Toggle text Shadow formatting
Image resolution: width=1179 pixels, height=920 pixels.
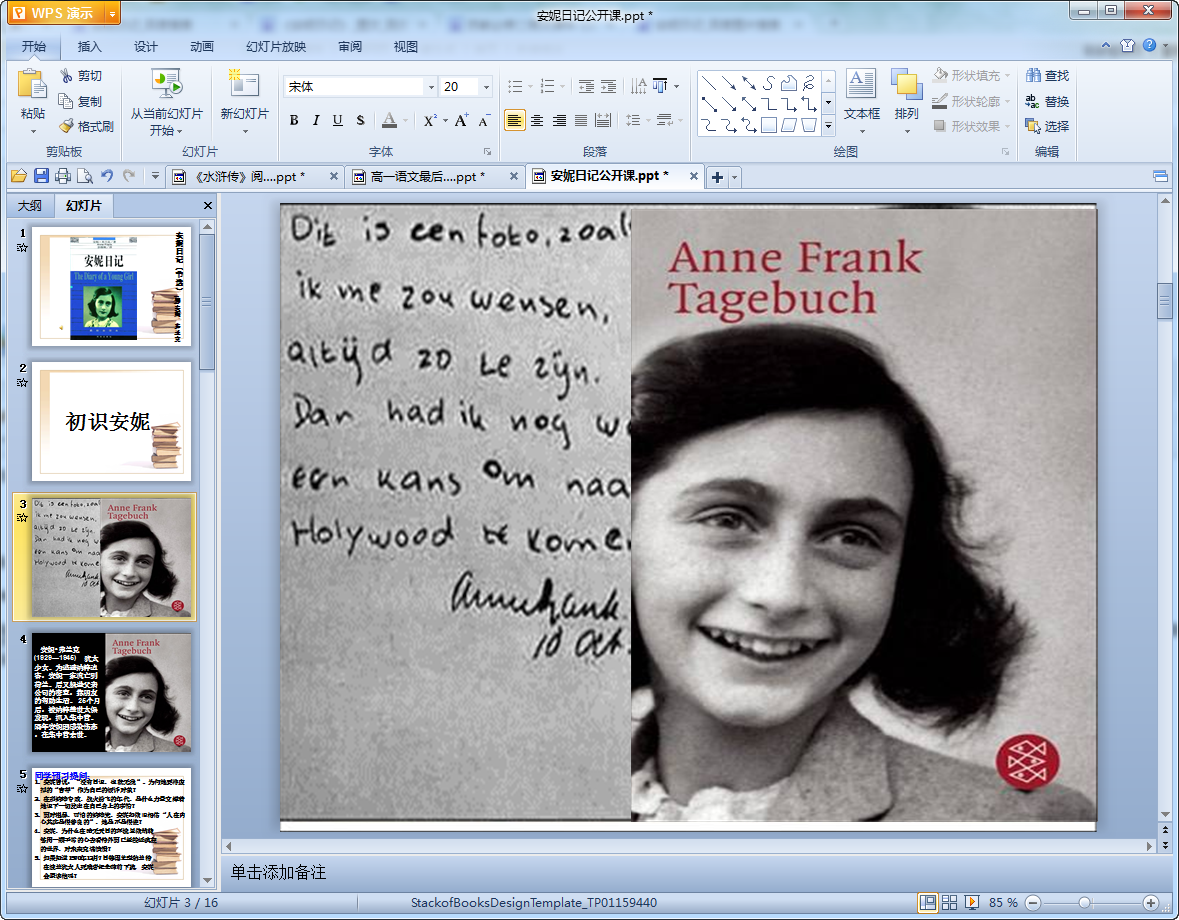click(x=360, y=120)
